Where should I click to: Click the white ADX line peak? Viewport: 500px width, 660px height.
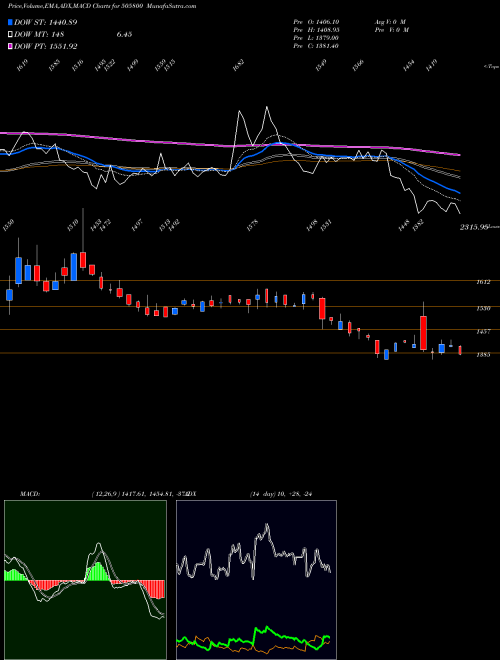[266, 525]
